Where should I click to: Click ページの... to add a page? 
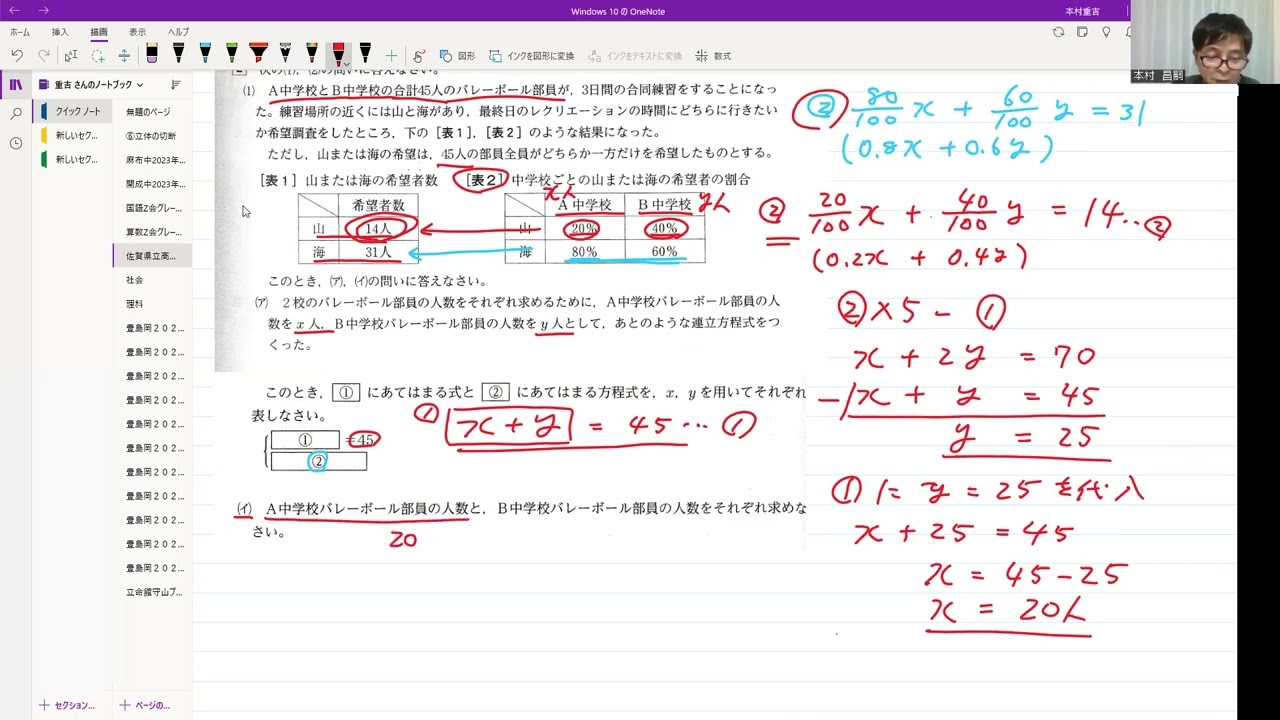point(145,705)
